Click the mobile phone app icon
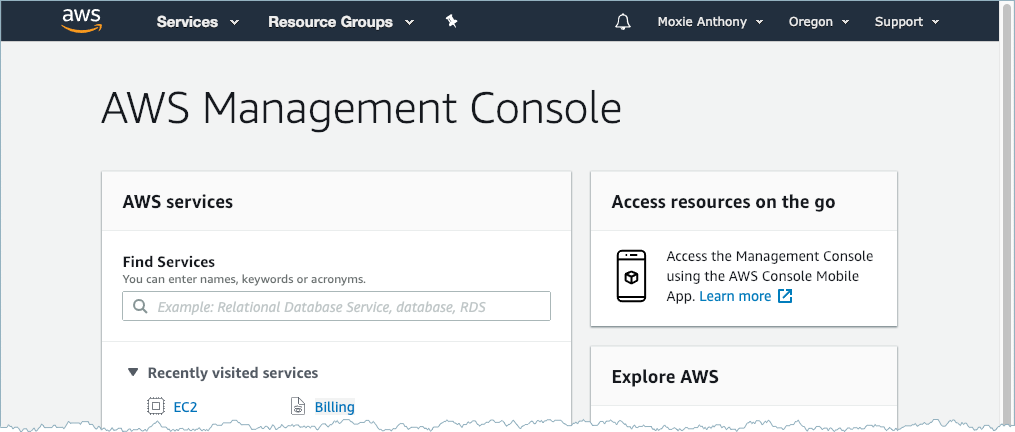 pos(631,276)
